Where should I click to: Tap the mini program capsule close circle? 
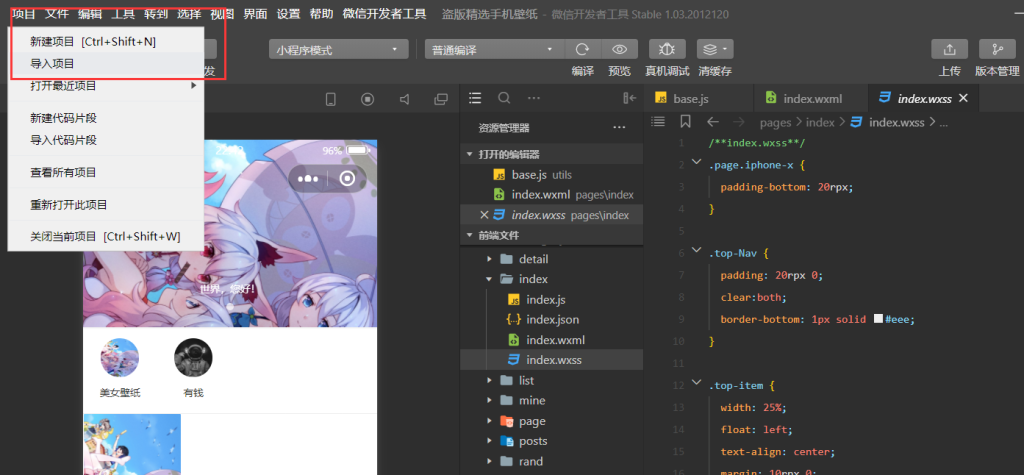tap(347, 178)
